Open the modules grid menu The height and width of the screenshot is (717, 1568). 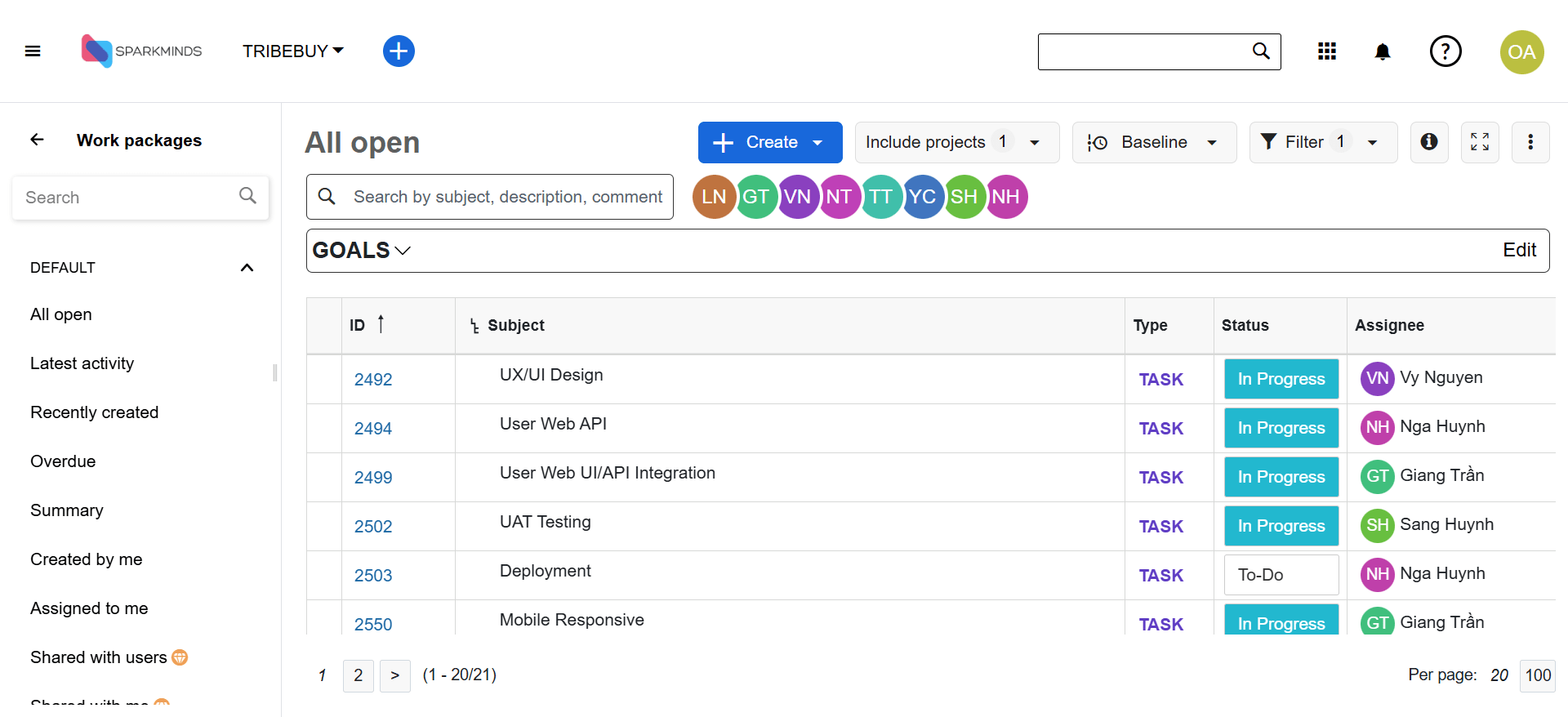1327,51
